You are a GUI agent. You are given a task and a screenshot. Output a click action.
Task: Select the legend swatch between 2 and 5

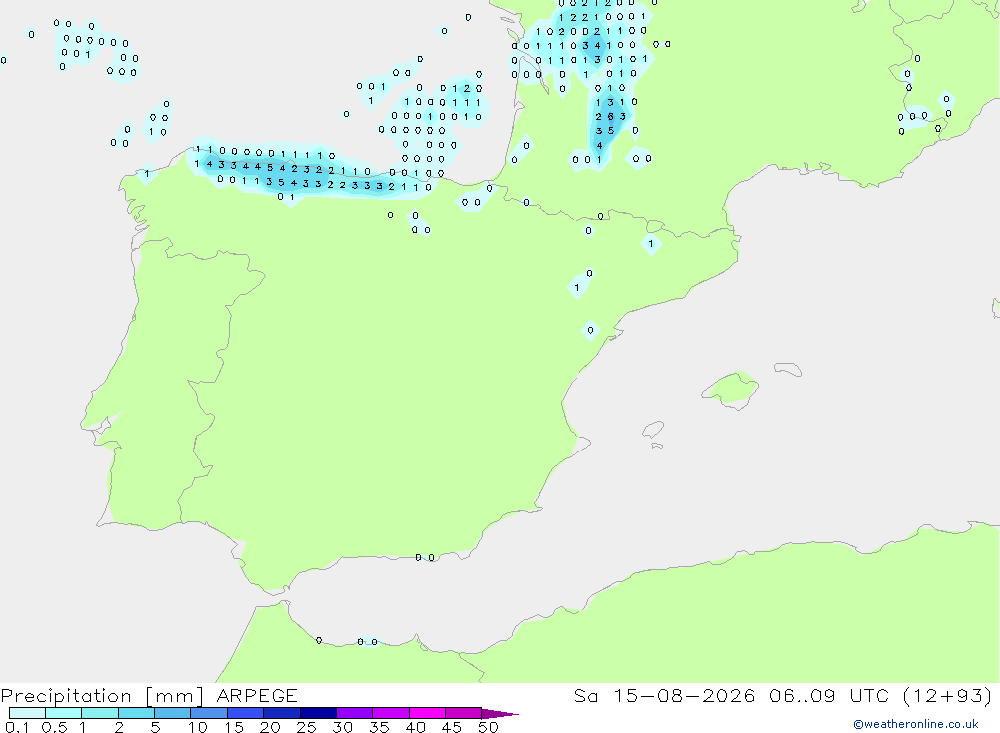(136, 713)
